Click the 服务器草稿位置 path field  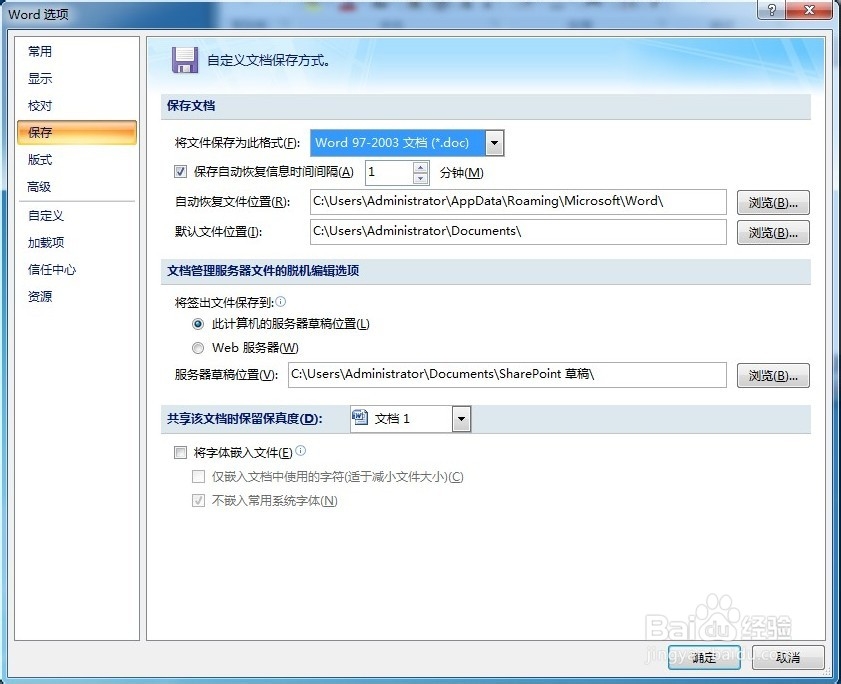pyautogui.click(x=507, y=374)
